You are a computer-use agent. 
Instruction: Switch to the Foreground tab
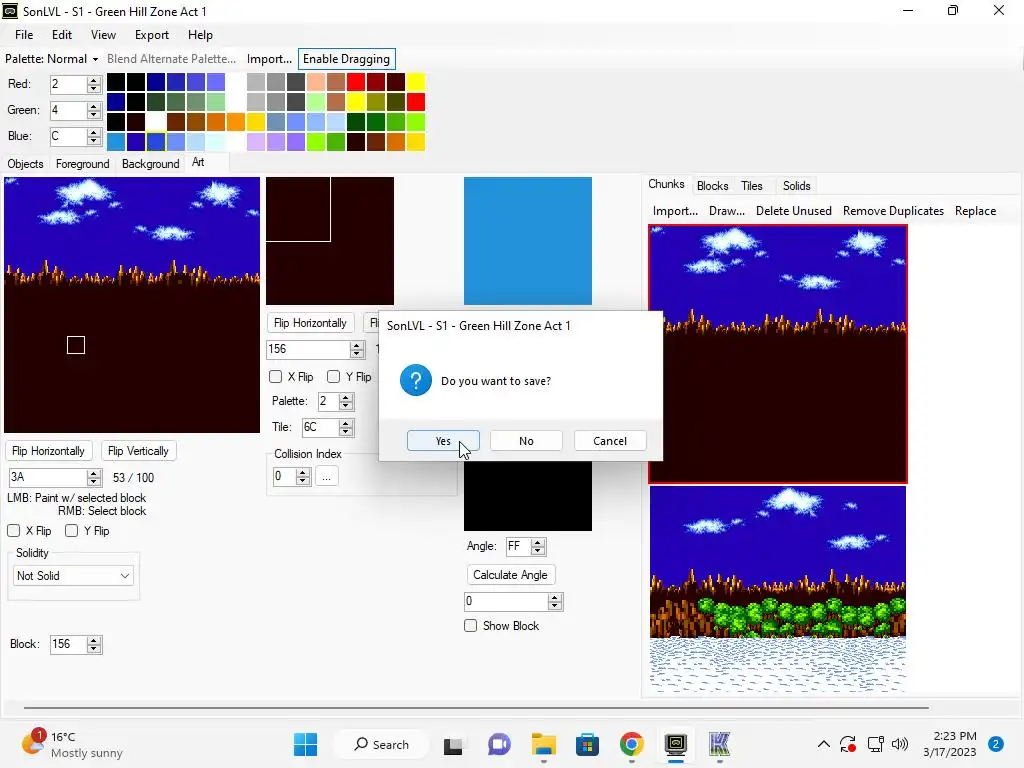coord(82,163)
